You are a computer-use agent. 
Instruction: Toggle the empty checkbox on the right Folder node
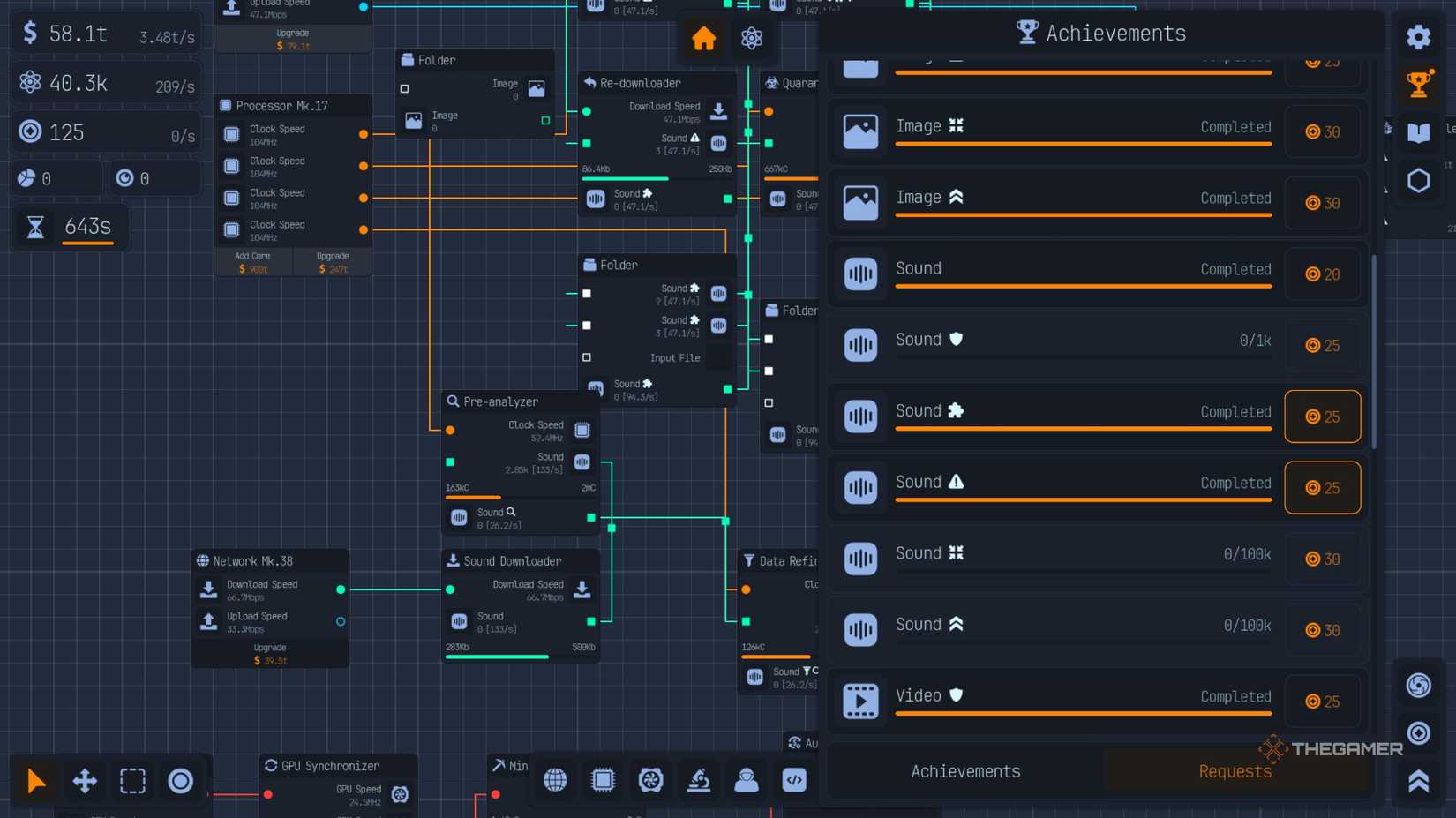(x=769, y=401)
